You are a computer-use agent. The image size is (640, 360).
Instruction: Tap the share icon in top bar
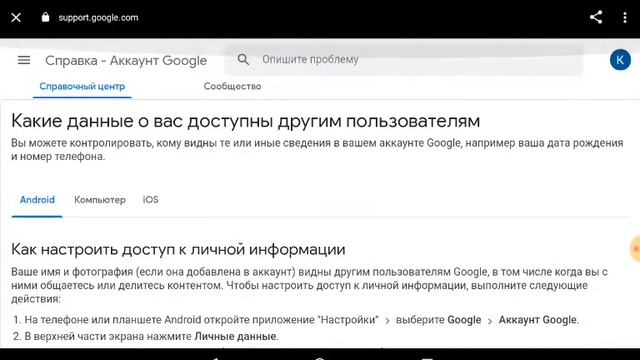[x=596, y=17]
